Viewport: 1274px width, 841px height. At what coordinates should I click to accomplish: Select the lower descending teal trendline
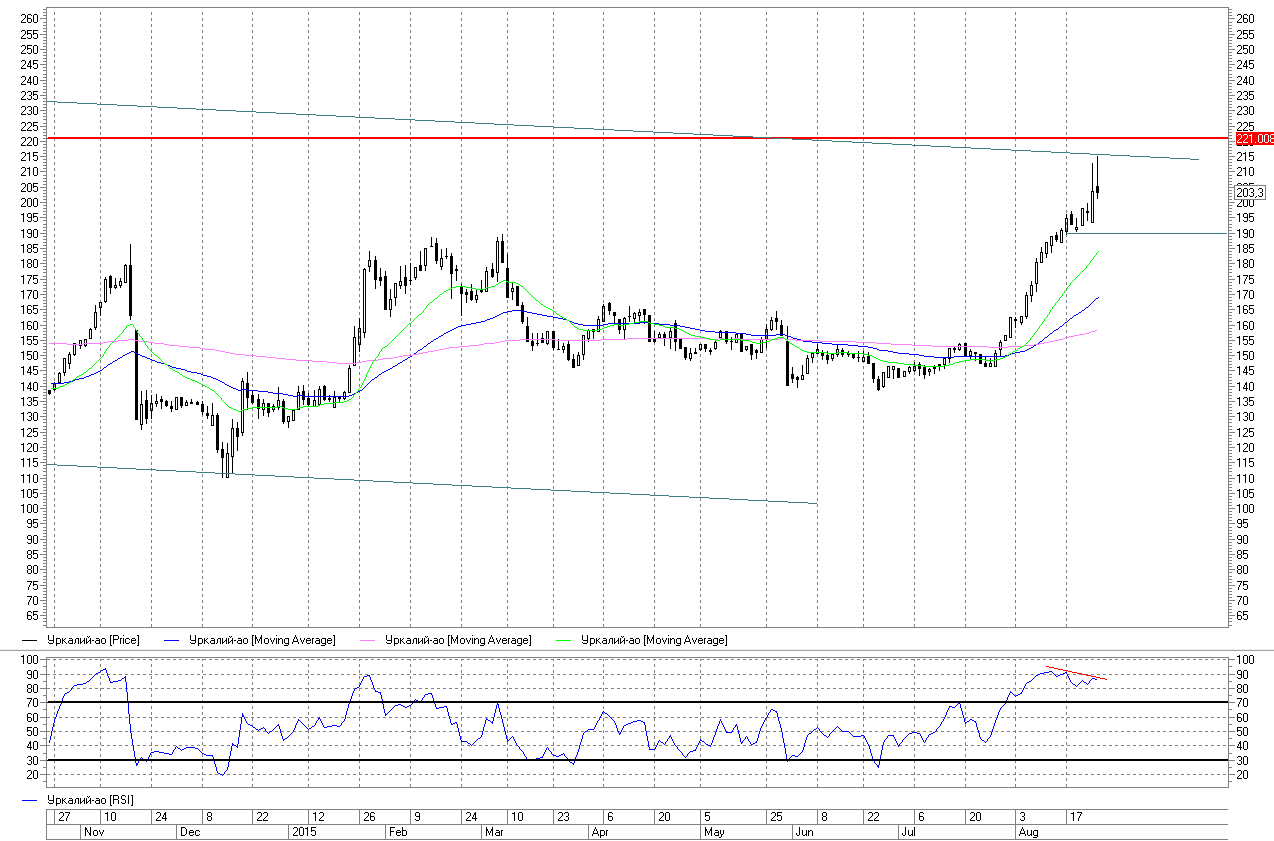coord(400,483)
